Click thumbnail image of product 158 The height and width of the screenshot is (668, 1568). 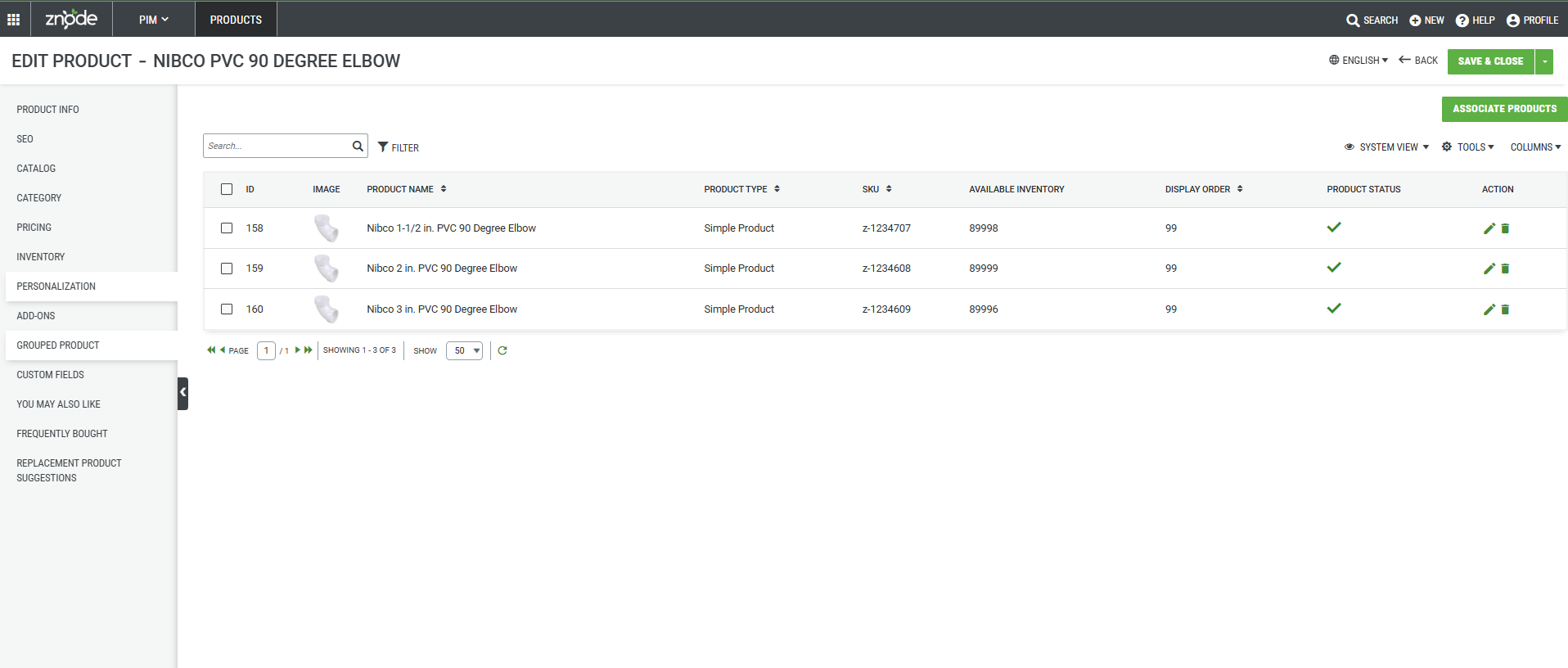[326, 228]
